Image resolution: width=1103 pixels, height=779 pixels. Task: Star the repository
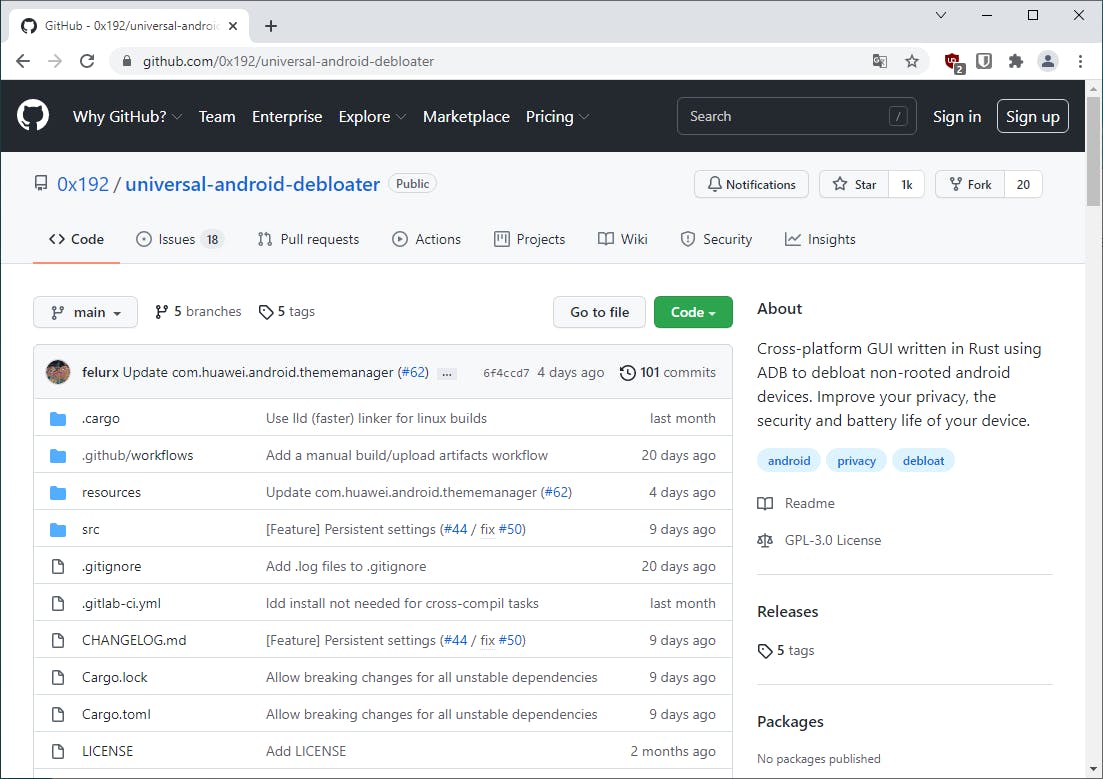click(x=854, y=184)
